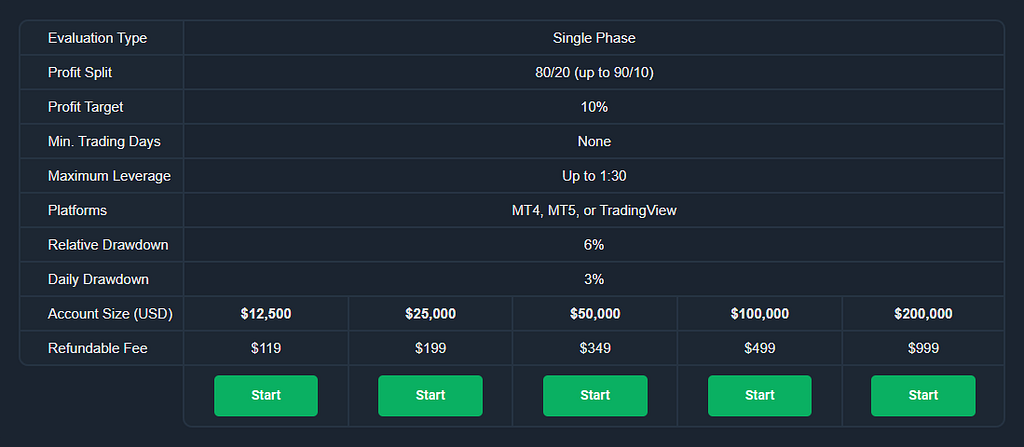Click the $119 refundable fee

[266, 348]
